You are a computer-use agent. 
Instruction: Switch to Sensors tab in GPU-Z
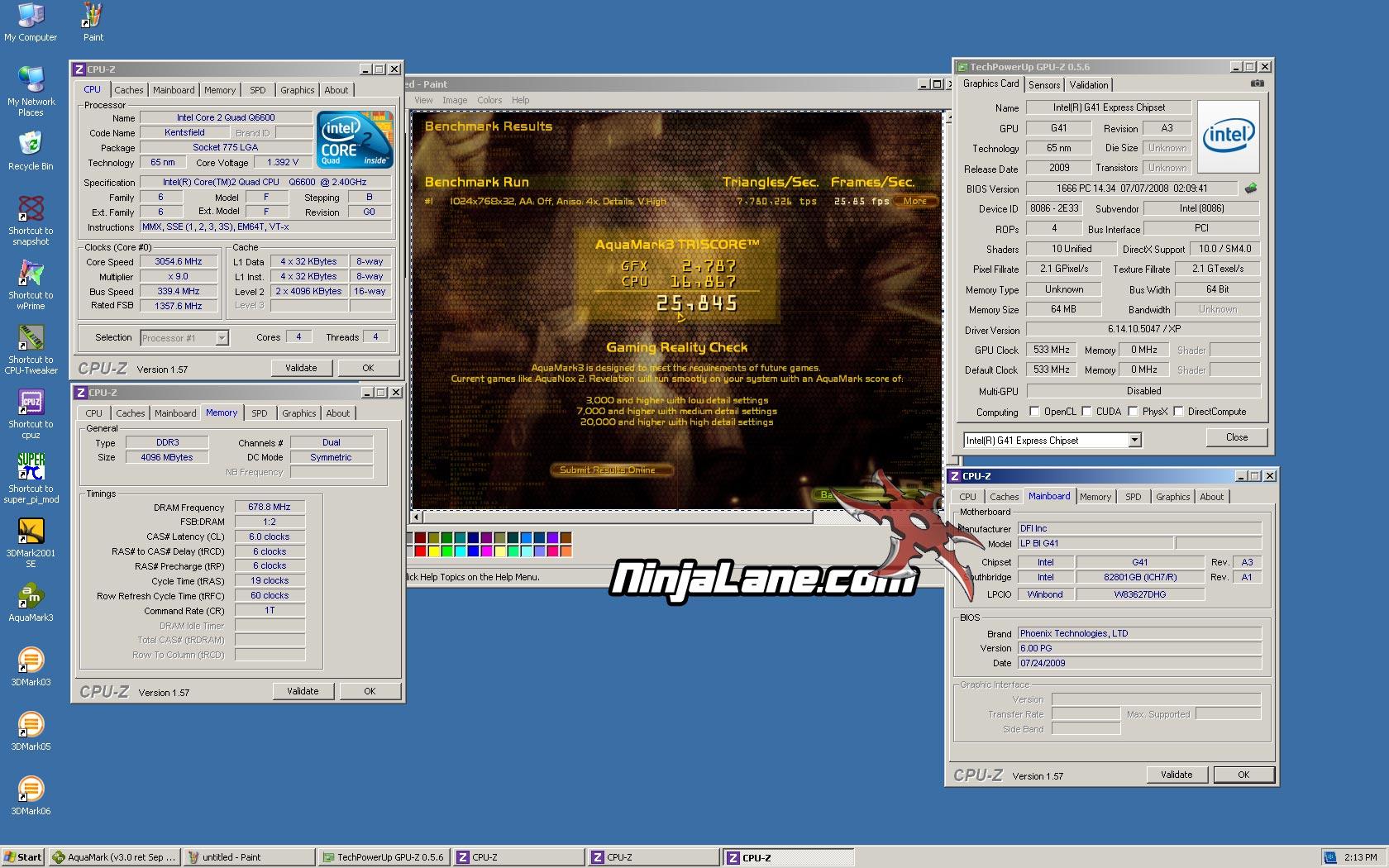point(1043,85)
